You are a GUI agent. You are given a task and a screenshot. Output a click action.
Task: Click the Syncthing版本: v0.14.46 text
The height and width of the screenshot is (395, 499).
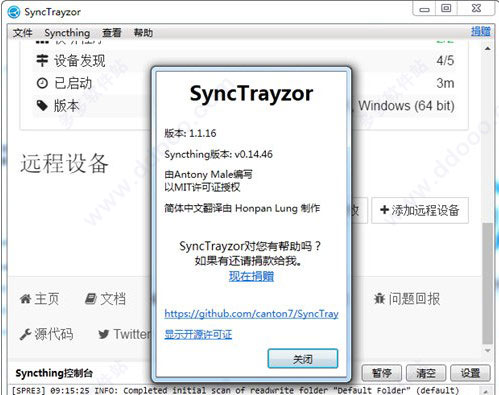[x=218, y=154]
